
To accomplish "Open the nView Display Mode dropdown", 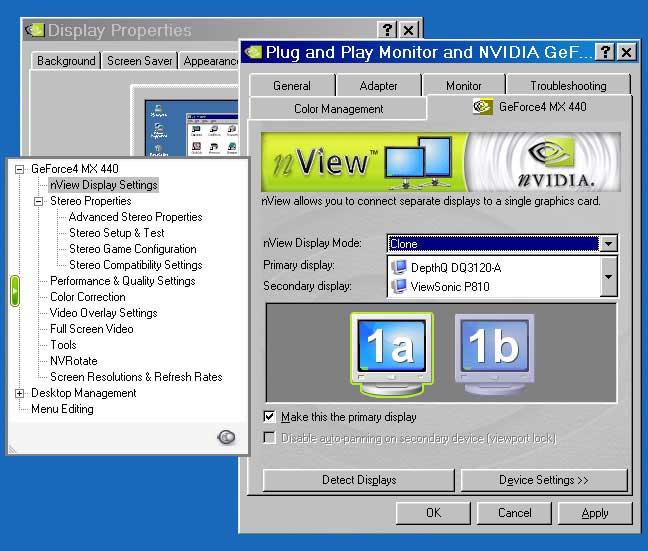I will (608, 243).
